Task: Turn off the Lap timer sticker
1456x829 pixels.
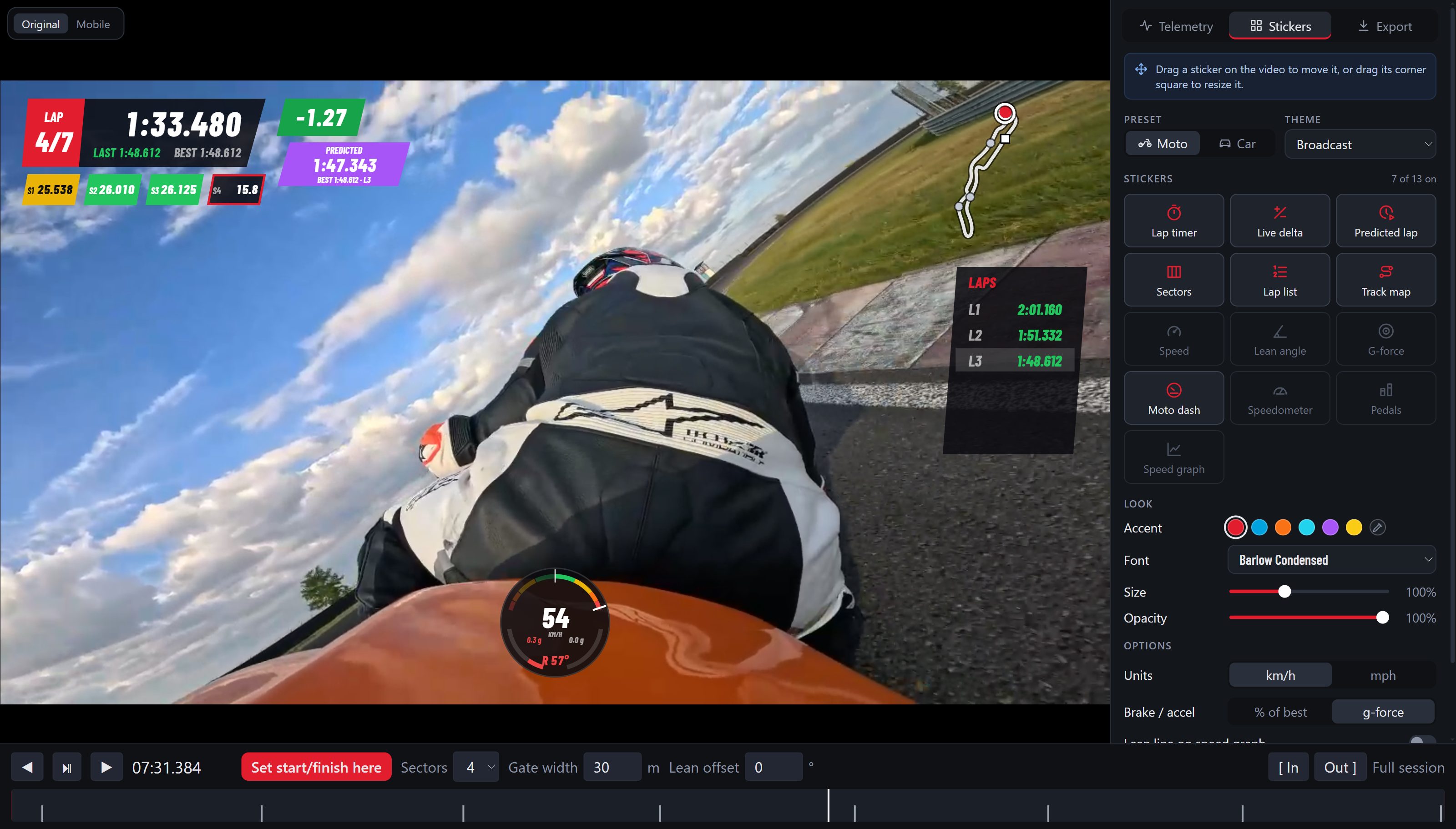Action: tap(1173, 221)
